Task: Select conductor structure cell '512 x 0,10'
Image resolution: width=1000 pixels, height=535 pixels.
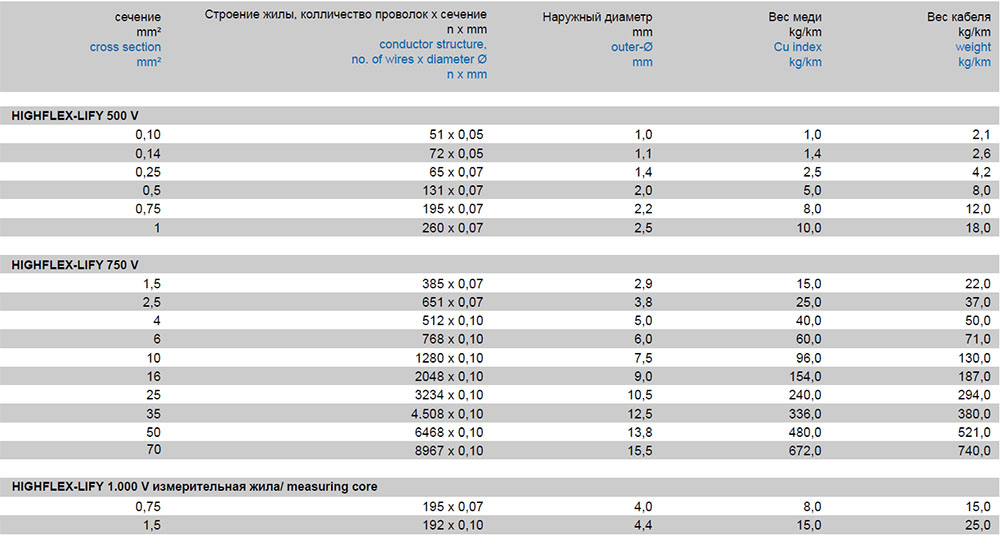Action: [453, 321]
